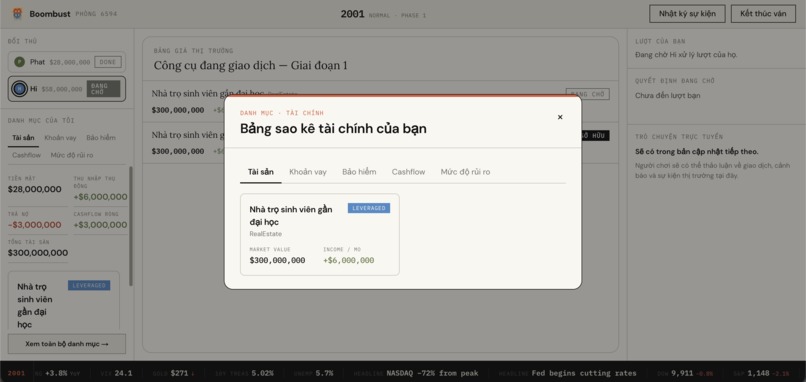The width and height of the screenshot is (806, 382).
Task: Select the sidebar Mức độ rủi ro tab
Action: (x=72, y=155)
